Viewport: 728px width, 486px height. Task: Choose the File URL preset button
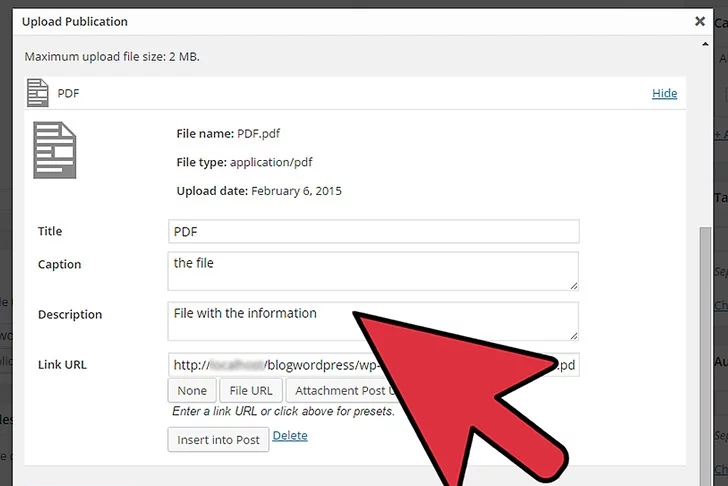(x=250, y=391)
